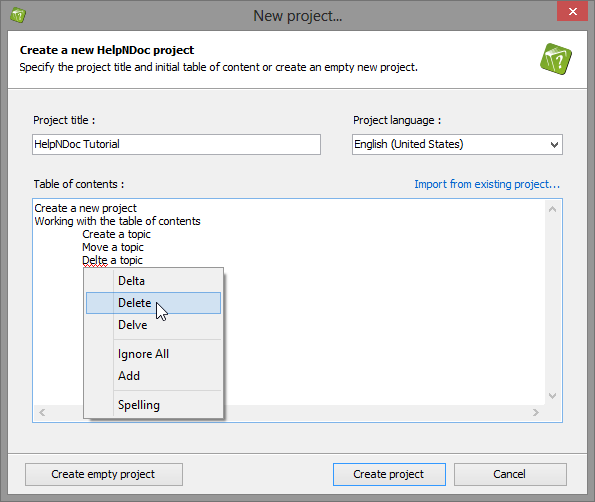Click table of contents scroll down arrow
The height and width of the screenshot is (502, 595).
click(x=552, y=396)
